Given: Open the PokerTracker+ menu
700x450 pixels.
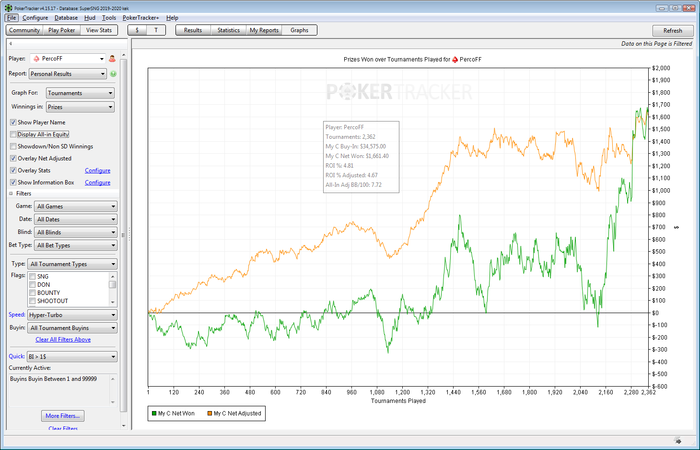Looking at the screenshot, I should click(141, 18).
